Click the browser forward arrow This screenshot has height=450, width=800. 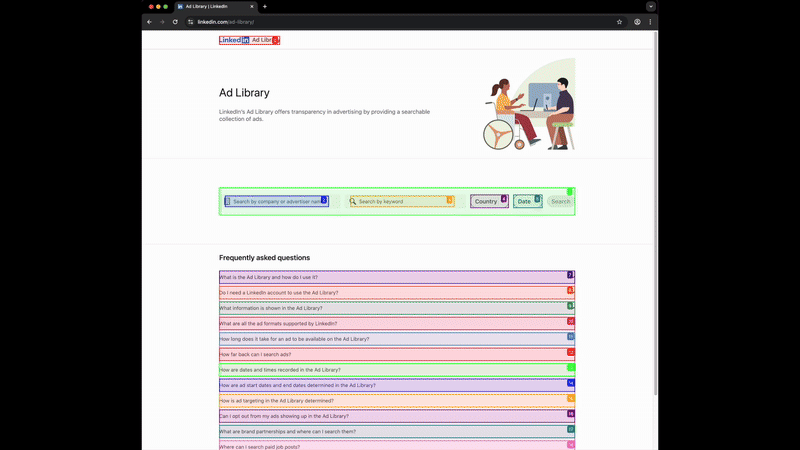coord(162,22)
